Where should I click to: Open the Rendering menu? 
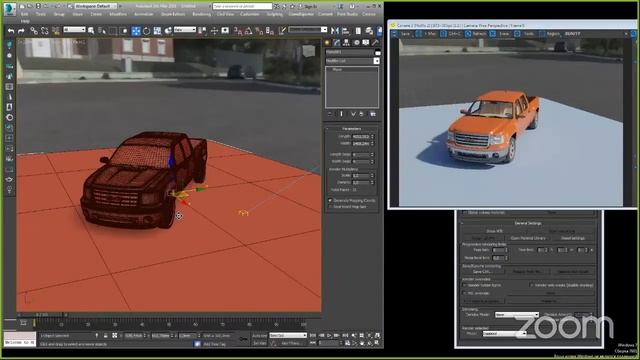(201, 14)
